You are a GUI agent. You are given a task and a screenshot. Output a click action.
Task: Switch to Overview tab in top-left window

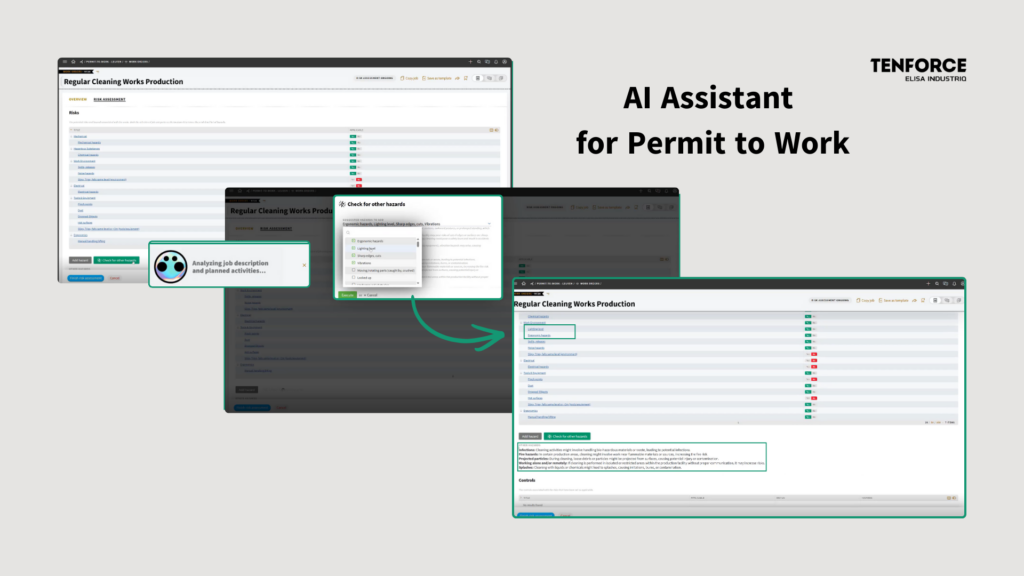[78, 99]
